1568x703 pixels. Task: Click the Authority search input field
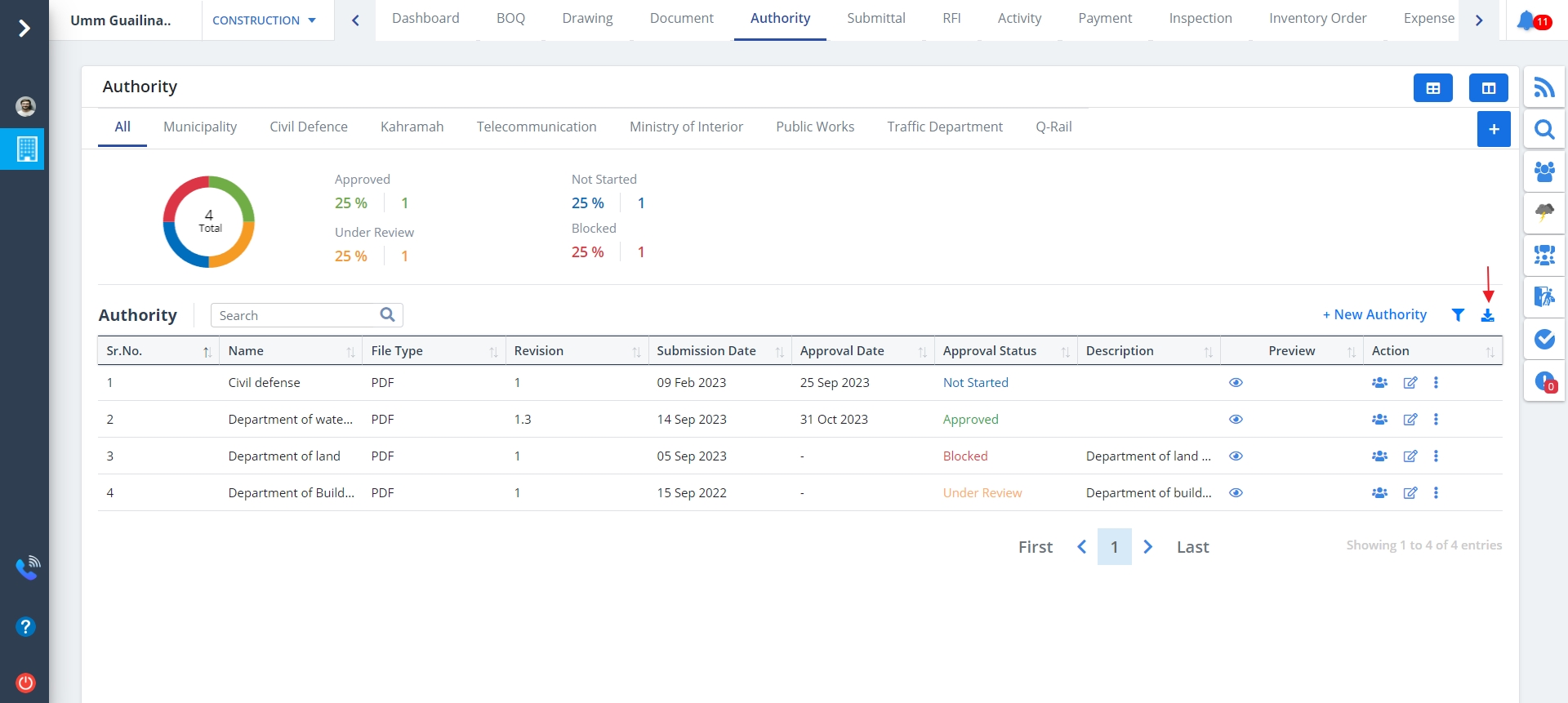pyautogui.click(x=294, y=315)
